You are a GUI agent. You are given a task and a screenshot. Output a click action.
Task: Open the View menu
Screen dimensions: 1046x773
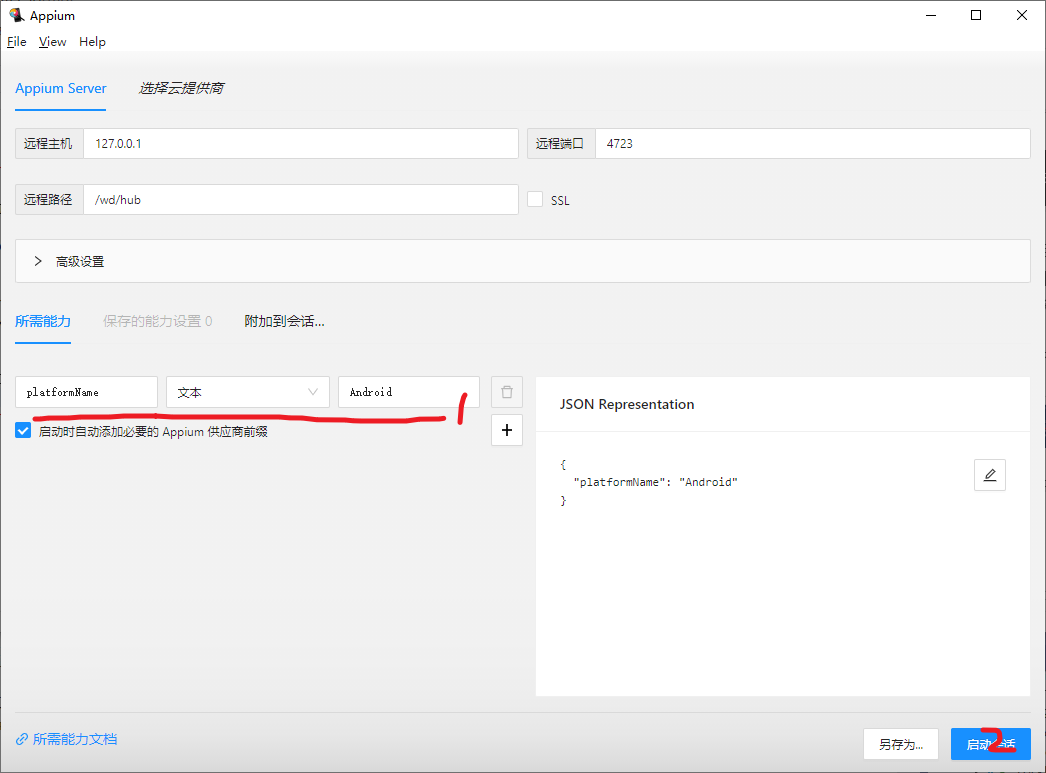[x=52, y=41]
